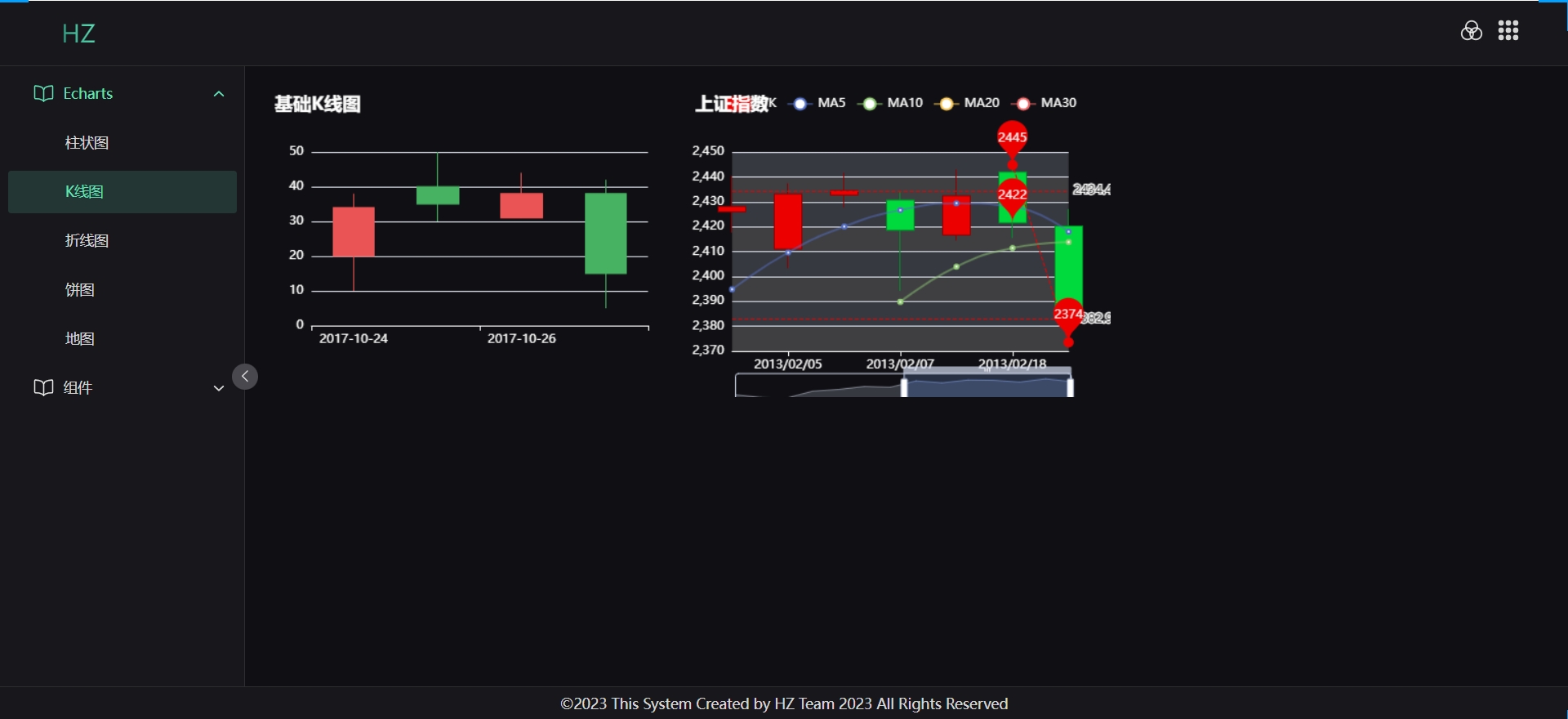Select the 折线图 menu item
The height and width of the screenshot is (719, 1568).
[x=87, y=241]
